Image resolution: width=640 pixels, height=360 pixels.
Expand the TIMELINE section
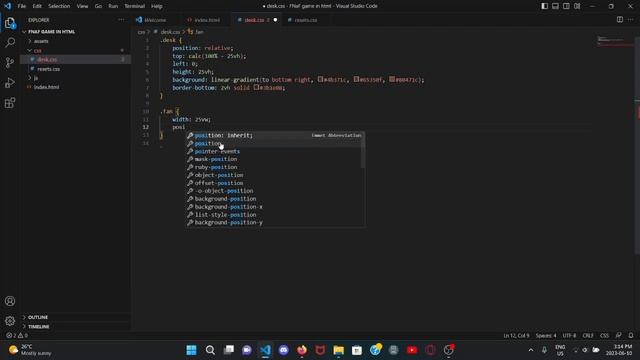(x=38, y=327)
